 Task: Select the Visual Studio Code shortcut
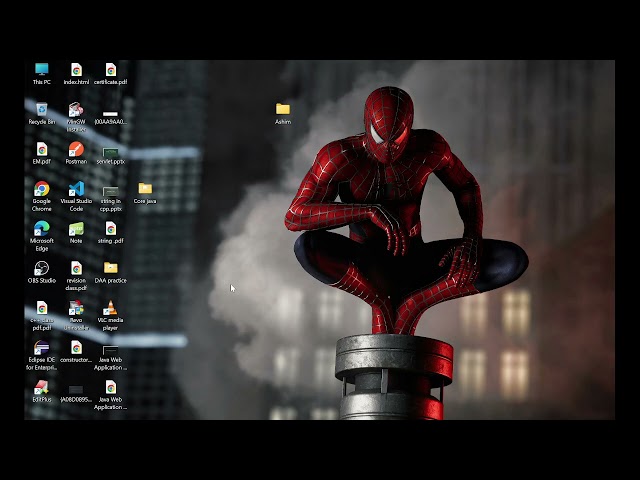pyautogui.click(x=76, y=196)
